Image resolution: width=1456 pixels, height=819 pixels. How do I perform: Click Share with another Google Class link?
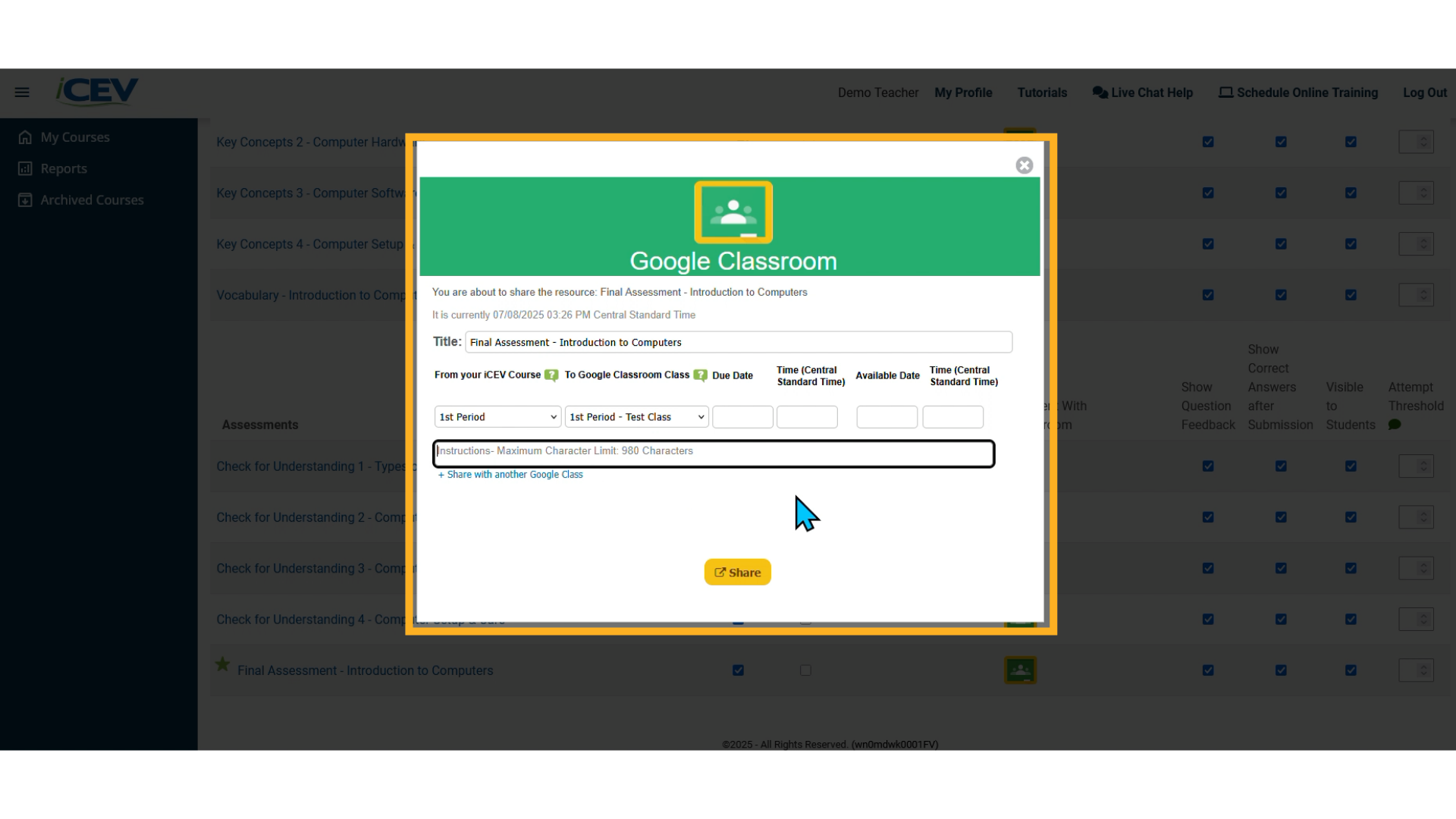[x=510, y=475]
